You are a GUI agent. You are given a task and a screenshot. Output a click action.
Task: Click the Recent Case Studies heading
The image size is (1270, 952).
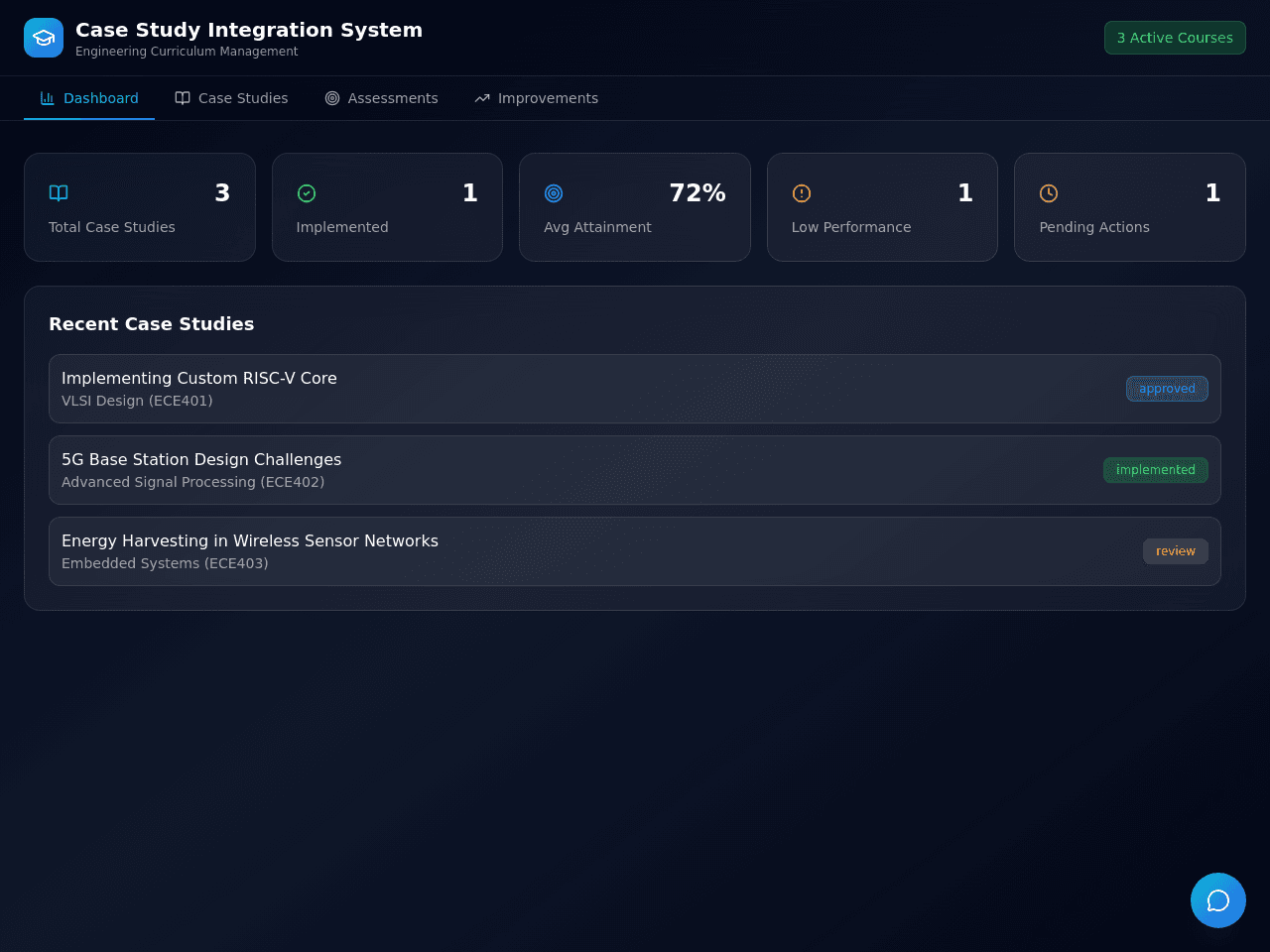(x=152, y=324)
